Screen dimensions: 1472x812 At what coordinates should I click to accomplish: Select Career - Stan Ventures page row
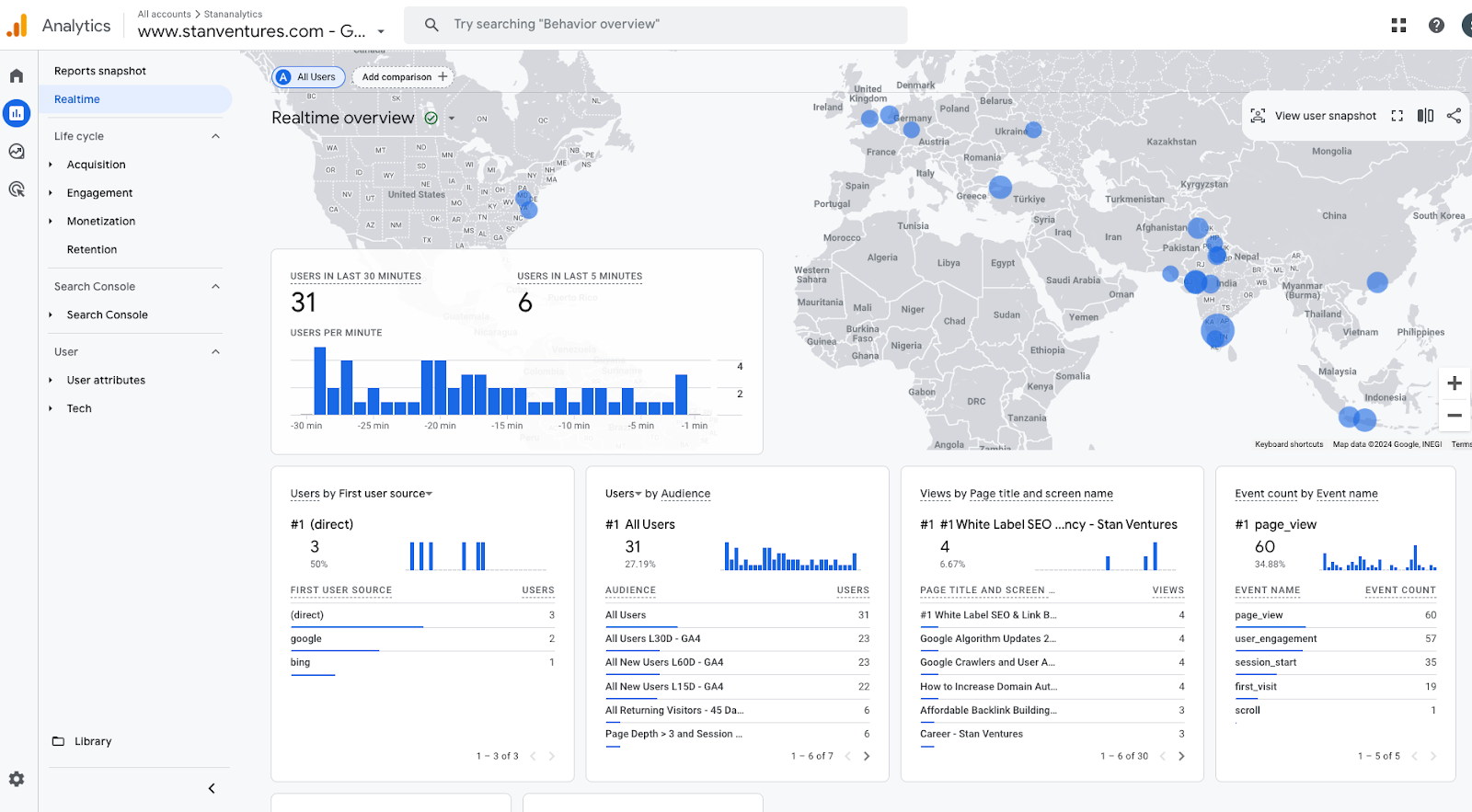pos(1052,735)
